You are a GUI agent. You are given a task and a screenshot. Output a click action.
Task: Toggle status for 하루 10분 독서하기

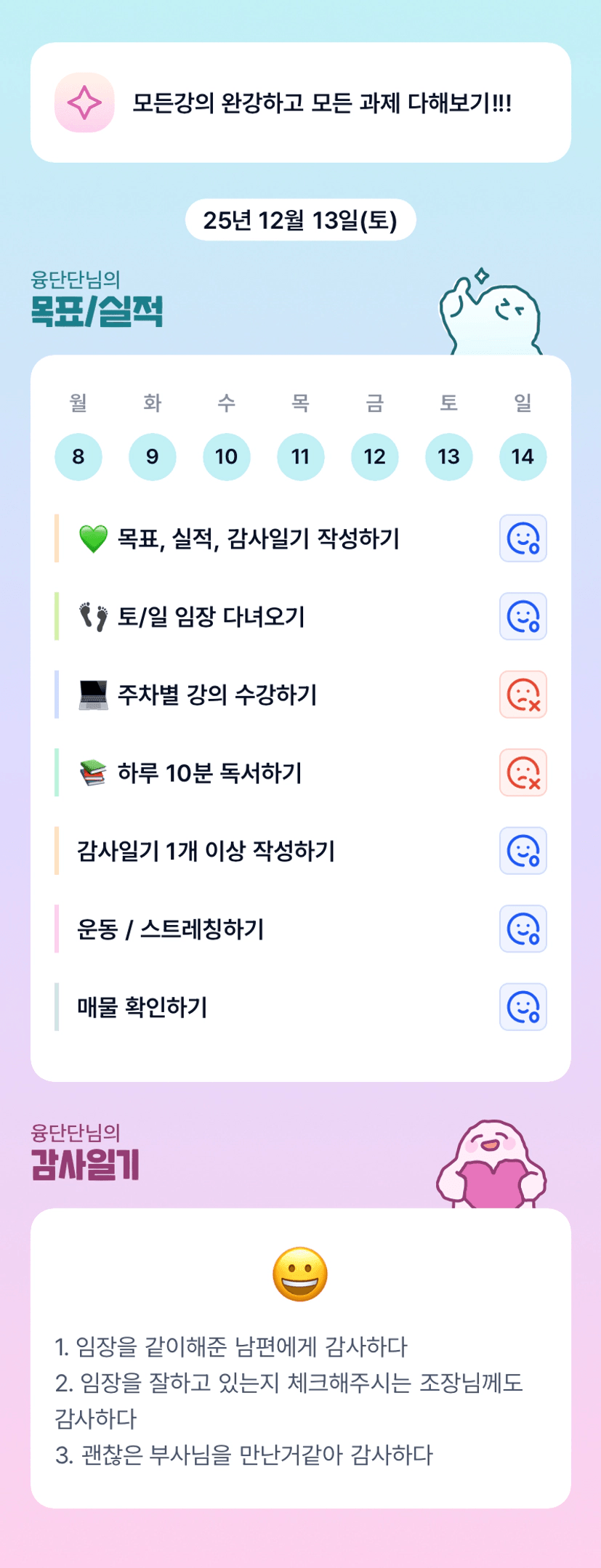[523, 773]
